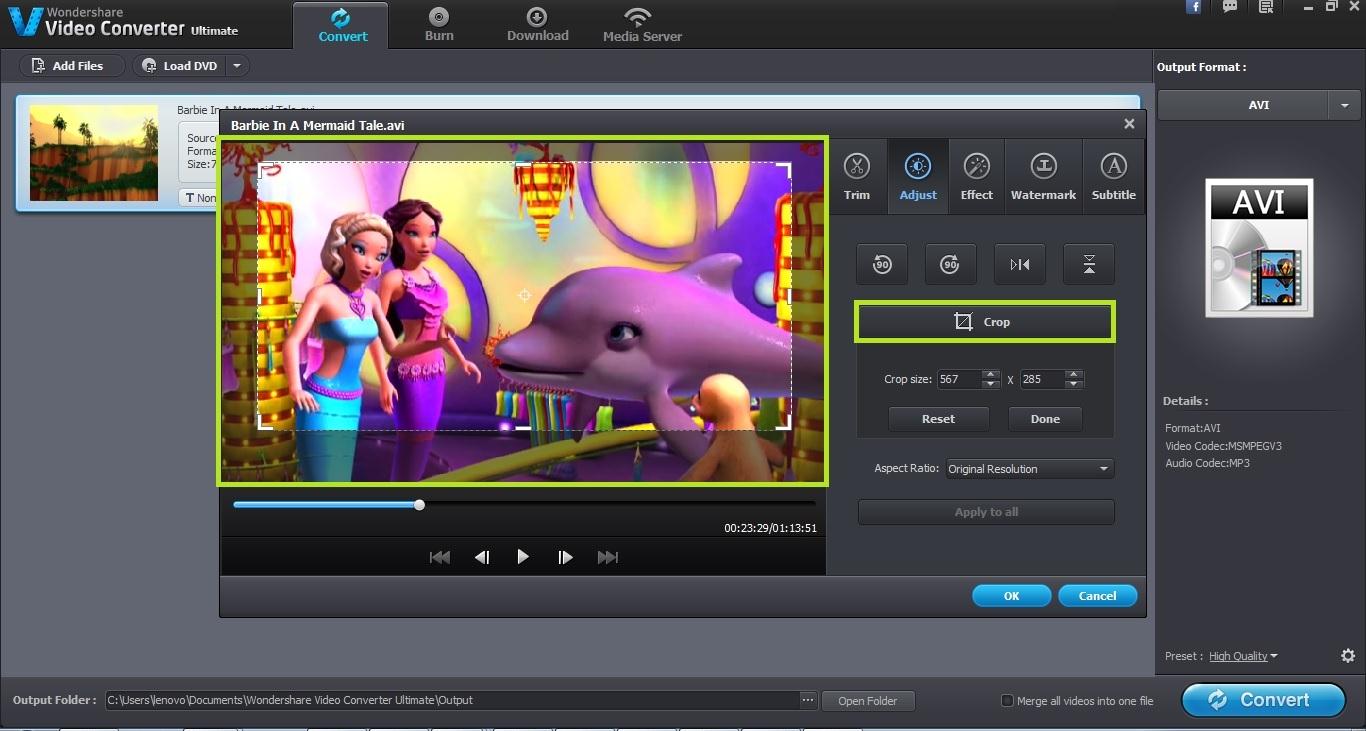Browse output folder with ellipsis button
This screenshot has height=731, width=1366.
pos(808,700)
